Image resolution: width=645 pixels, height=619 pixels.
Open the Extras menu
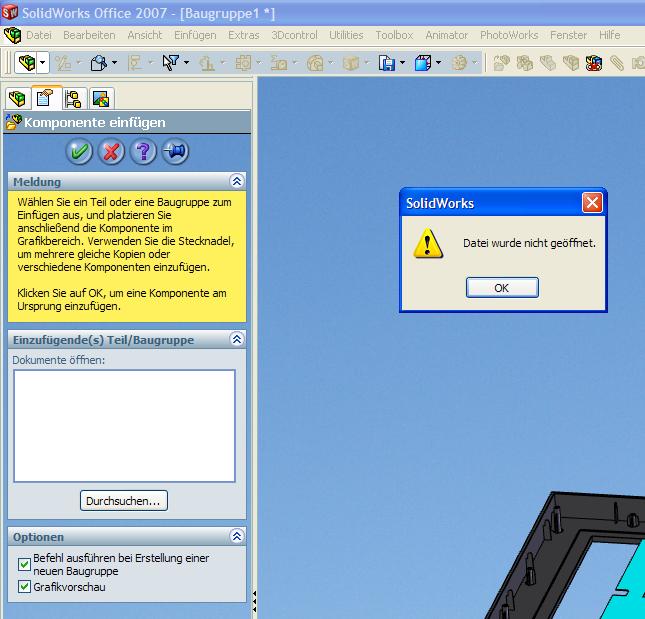(x=244, y=35)
